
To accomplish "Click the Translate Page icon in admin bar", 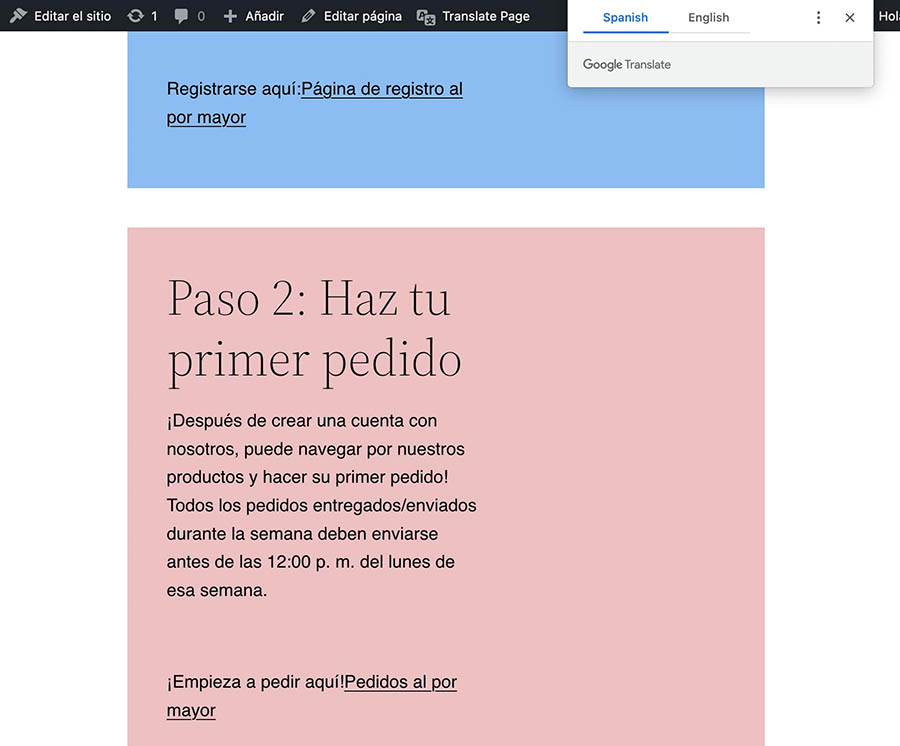I will pyautogui.click(x=426, y=16).
